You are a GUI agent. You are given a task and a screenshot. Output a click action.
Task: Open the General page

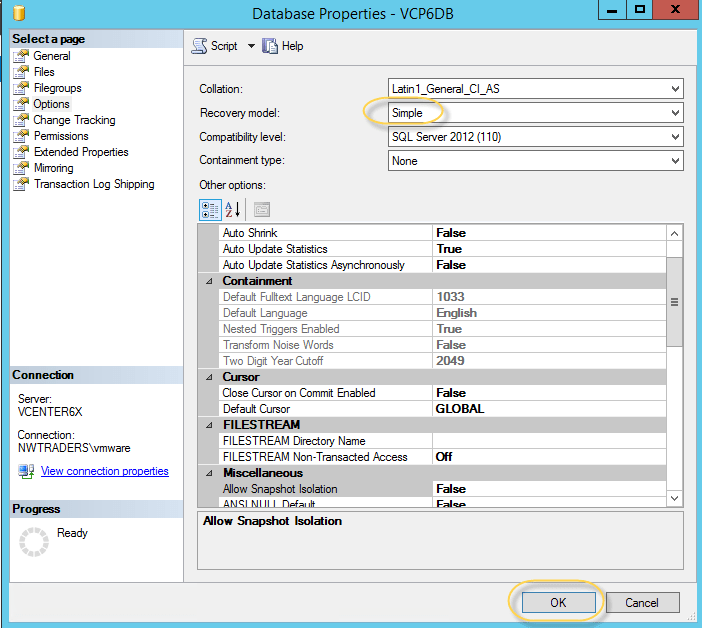(51, 56)
